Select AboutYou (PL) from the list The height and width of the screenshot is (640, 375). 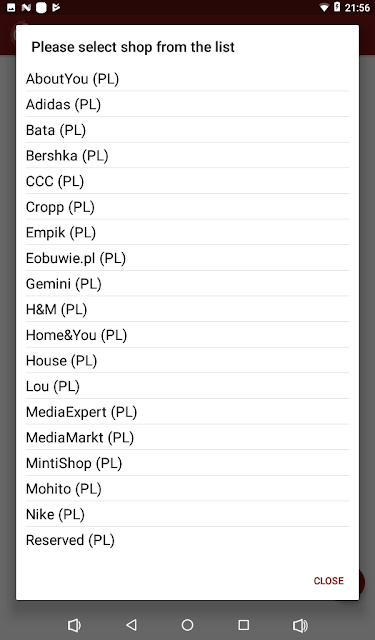(x=187, y=78)
